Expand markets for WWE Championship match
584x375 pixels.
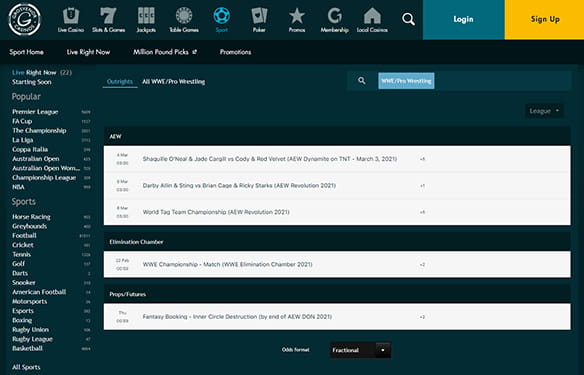click(x=422, y=264)
